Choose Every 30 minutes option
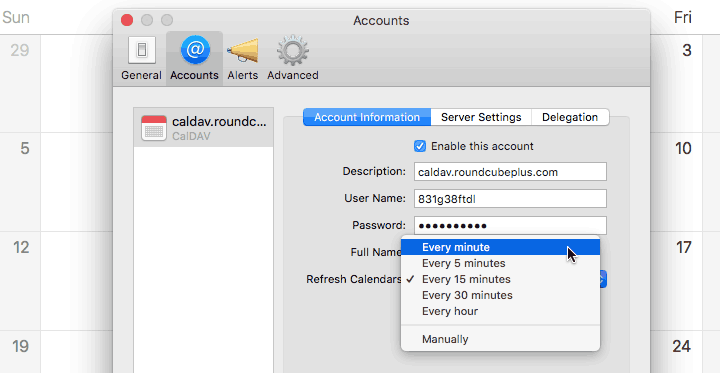The image size is (720, 373). 501,295
